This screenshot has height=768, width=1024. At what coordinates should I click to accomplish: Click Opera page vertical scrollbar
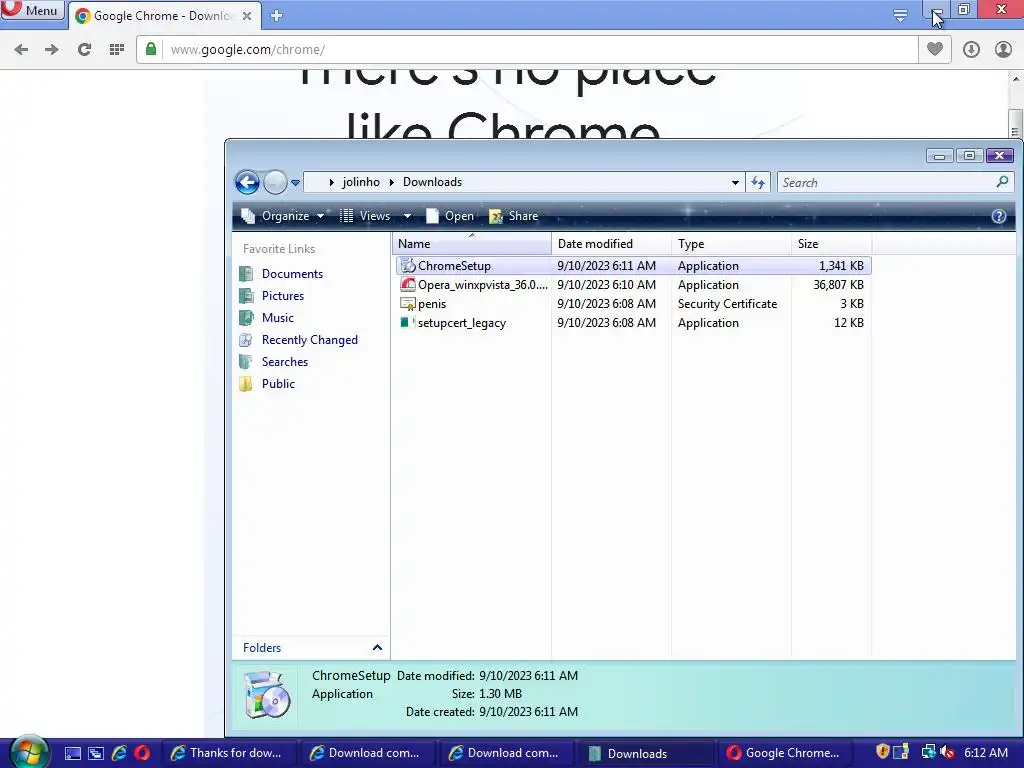(1015, 124)
